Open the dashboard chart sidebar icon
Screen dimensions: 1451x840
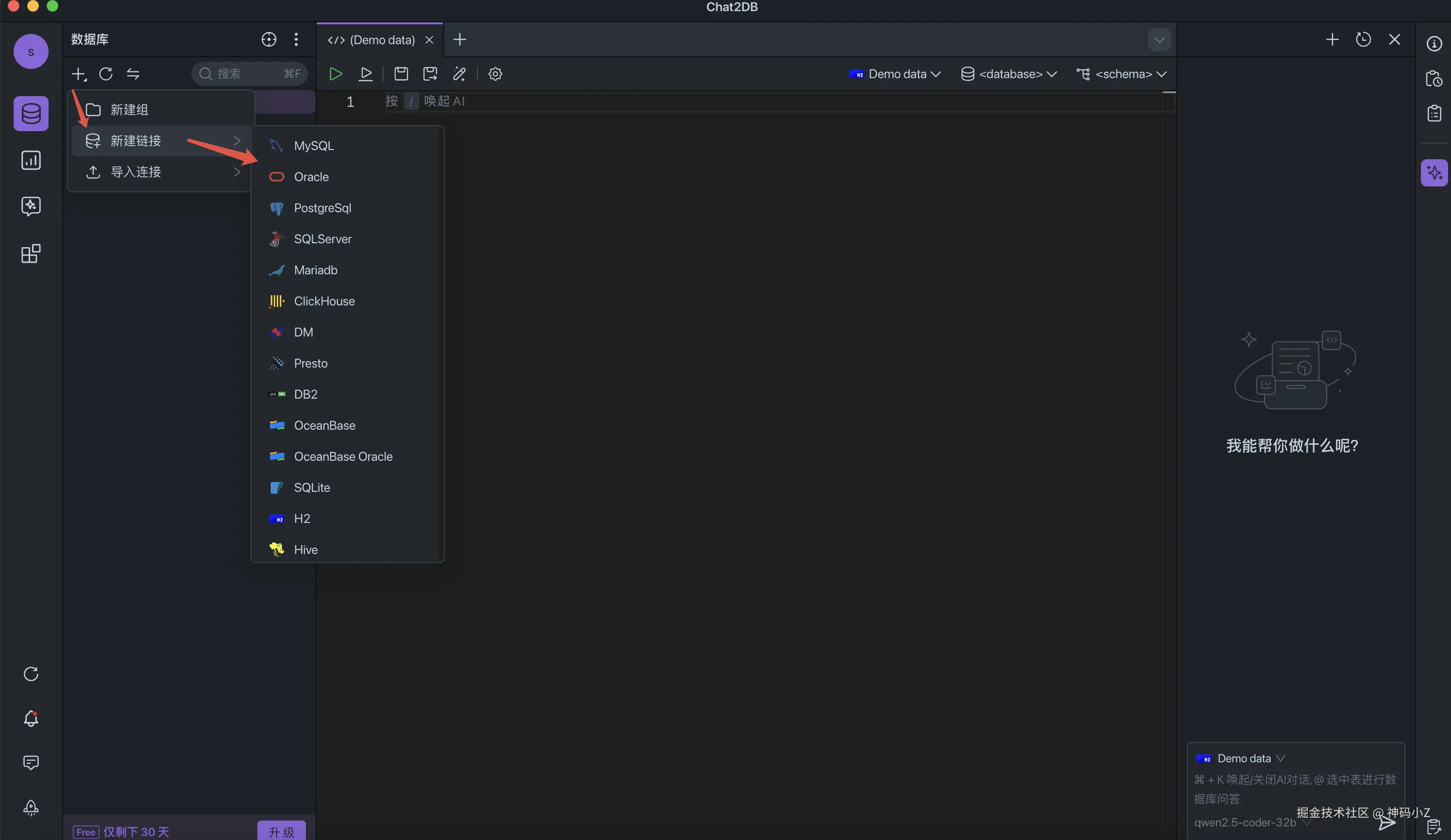click(x=31, y=160)
